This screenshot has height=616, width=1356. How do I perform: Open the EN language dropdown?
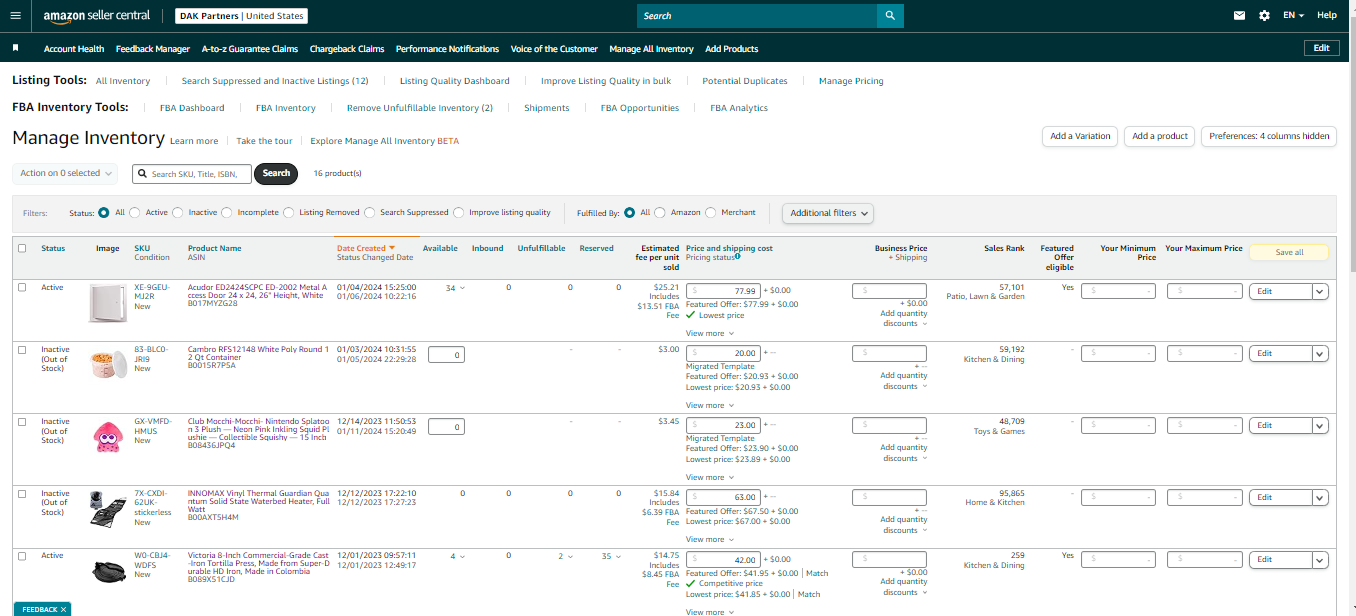click(x=1293, y=16)
